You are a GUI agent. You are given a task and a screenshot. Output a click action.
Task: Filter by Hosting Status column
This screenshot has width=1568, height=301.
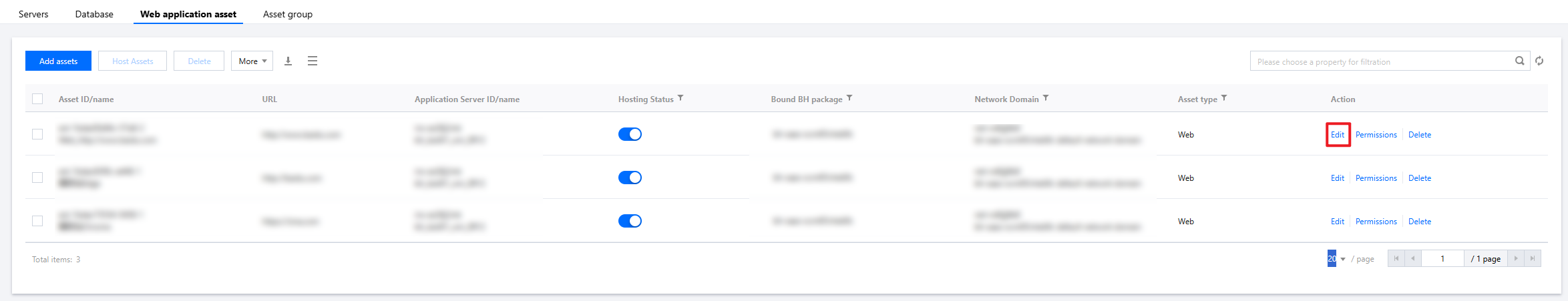click(680, 98)
